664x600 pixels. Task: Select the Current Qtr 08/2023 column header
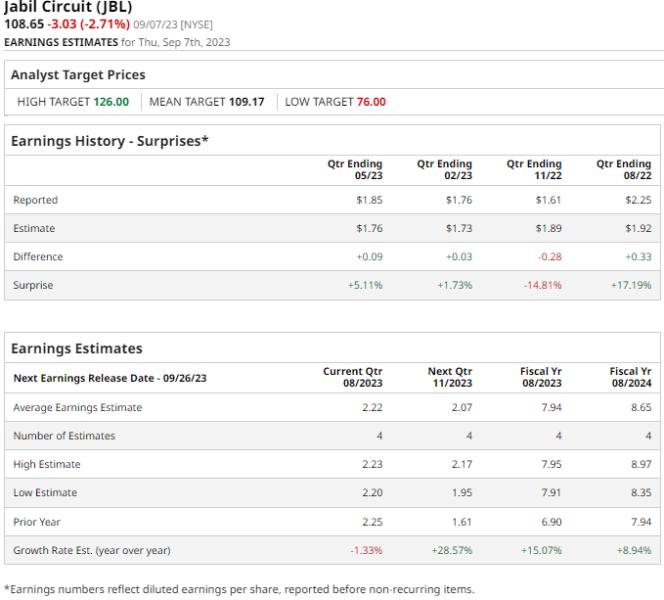point(350,376)
